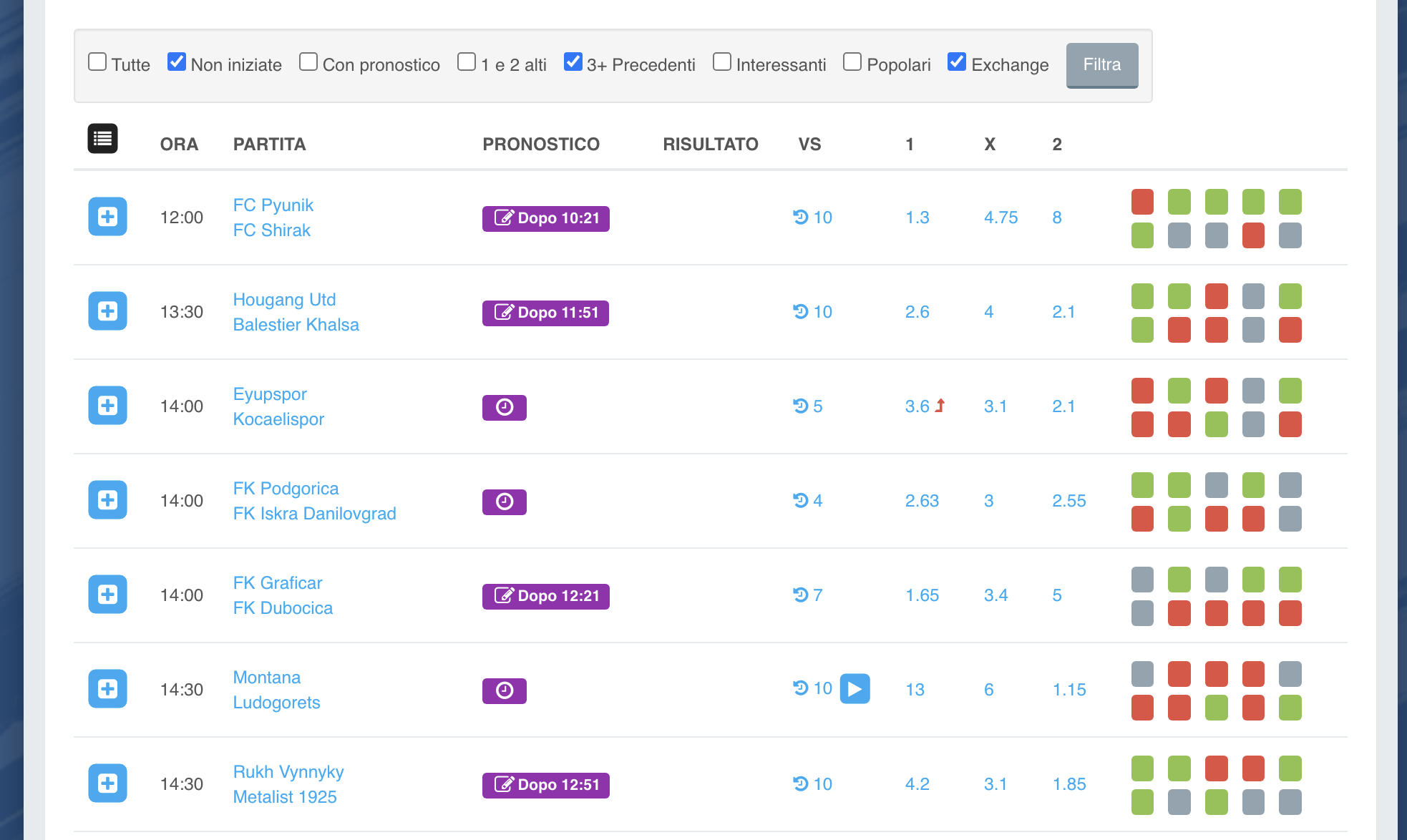This screenshot has height=840, width=1407.
Task: Open the Ludogorets team link
Action: 276,703
